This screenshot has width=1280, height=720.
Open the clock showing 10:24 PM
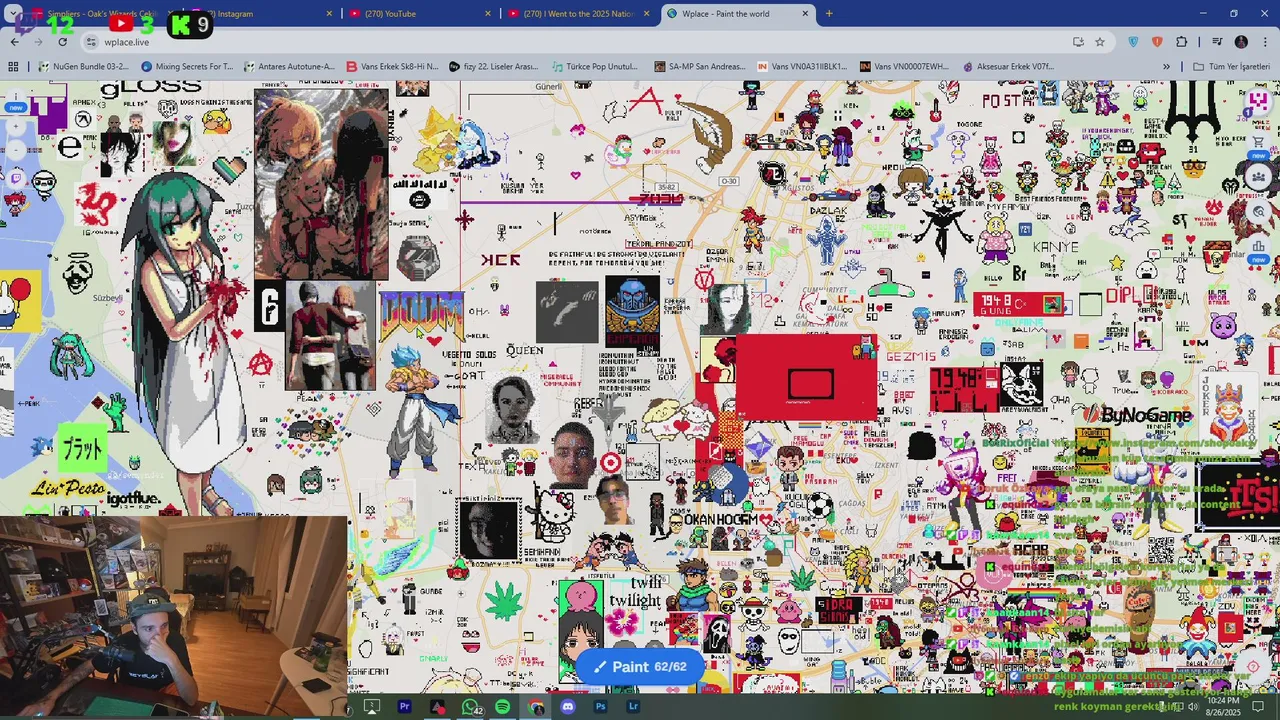1223,707
